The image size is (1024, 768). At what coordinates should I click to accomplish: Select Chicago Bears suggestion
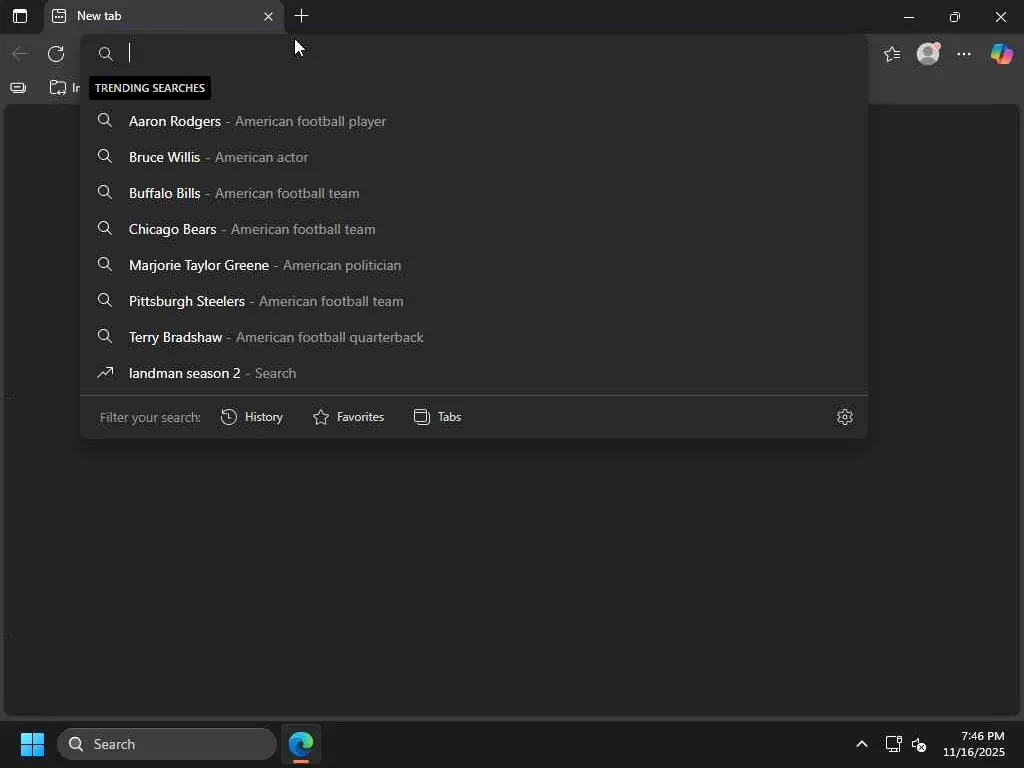click(473, 229)
